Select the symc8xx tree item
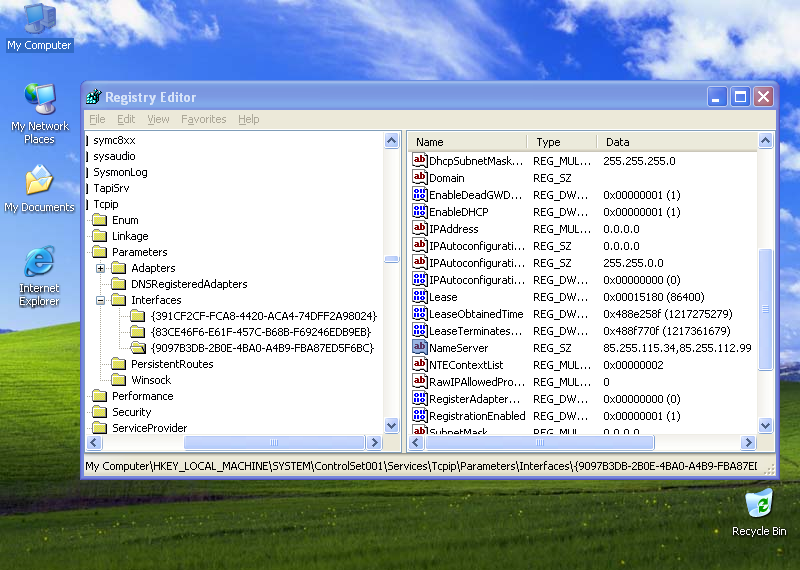Image resolution: width=800 pixels, height=570 pixels. [114, 140]
